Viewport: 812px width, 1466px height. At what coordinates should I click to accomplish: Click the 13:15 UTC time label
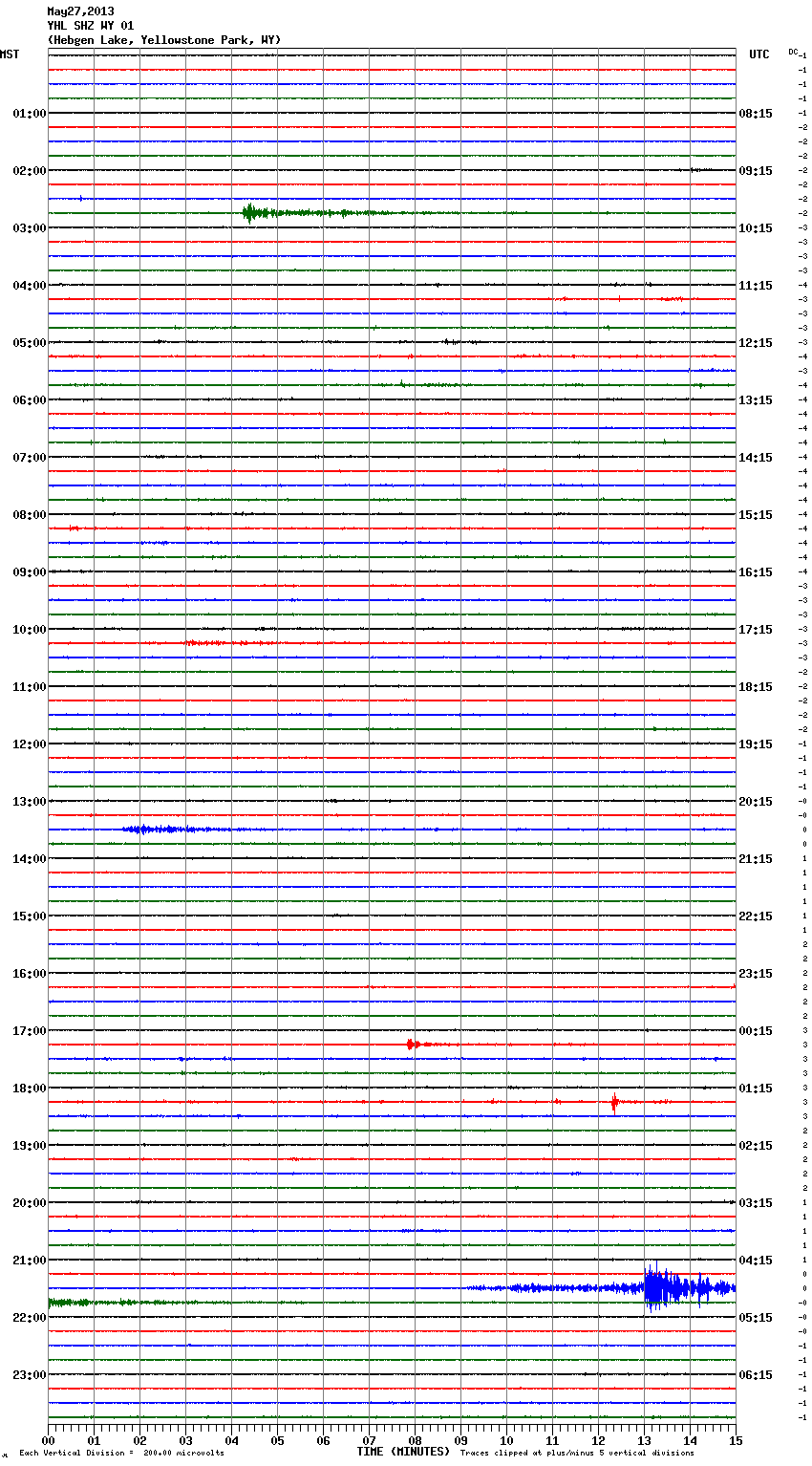756,400
